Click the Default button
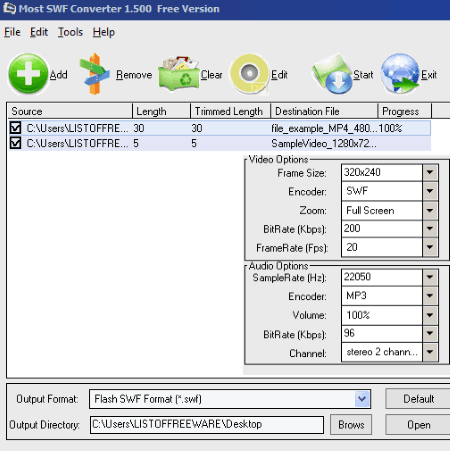 (418, 399)
